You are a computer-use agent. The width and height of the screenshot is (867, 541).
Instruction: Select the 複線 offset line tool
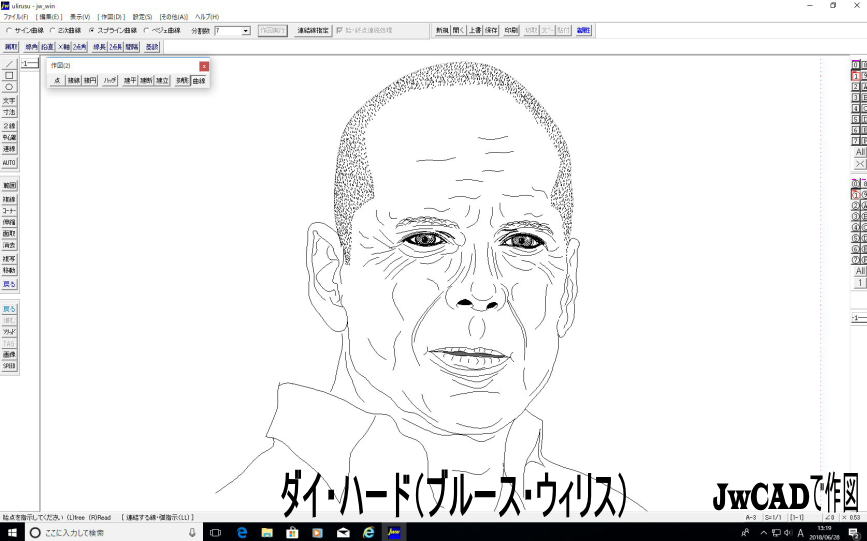point(9,199)
